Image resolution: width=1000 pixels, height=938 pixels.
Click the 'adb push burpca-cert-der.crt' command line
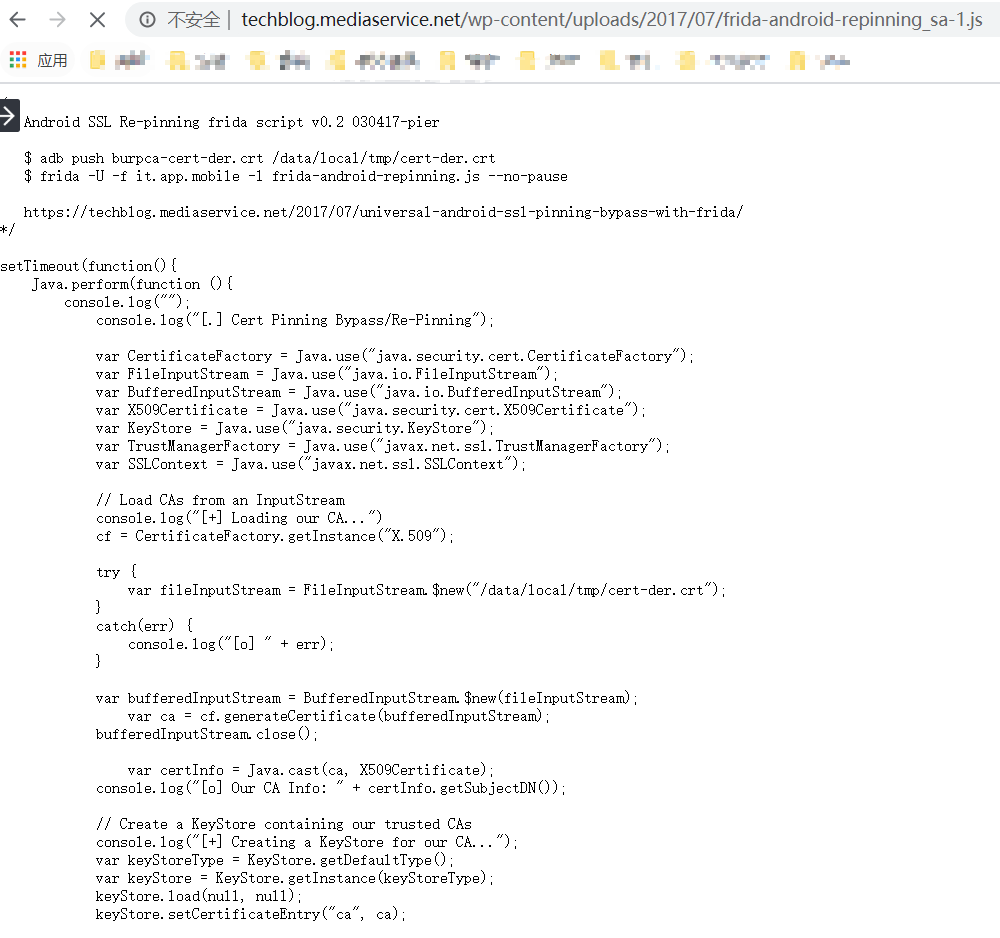260,158
